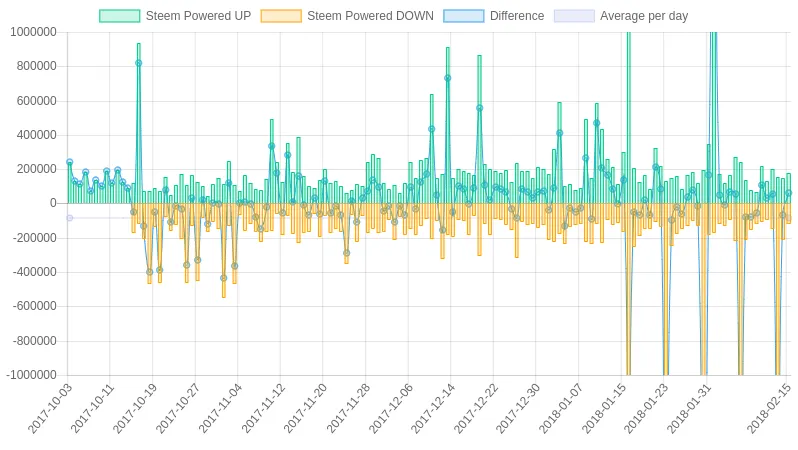Image resolution: width=798 pixels, height=450 pixels.
Task: Click the 1000000 y-axis label
Action: (x=33, y=32)
